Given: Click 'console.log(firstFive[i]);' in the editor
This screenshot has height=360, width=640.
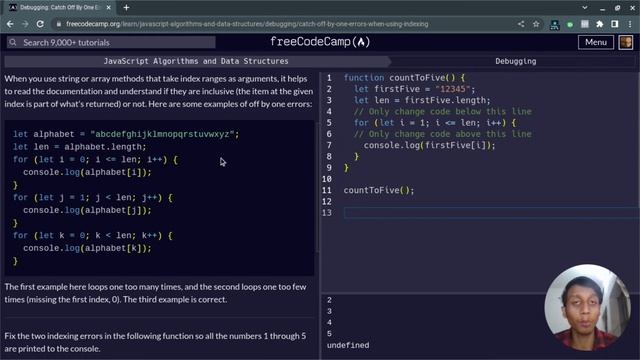Looking at the screenshot, I should coord(429,145).
